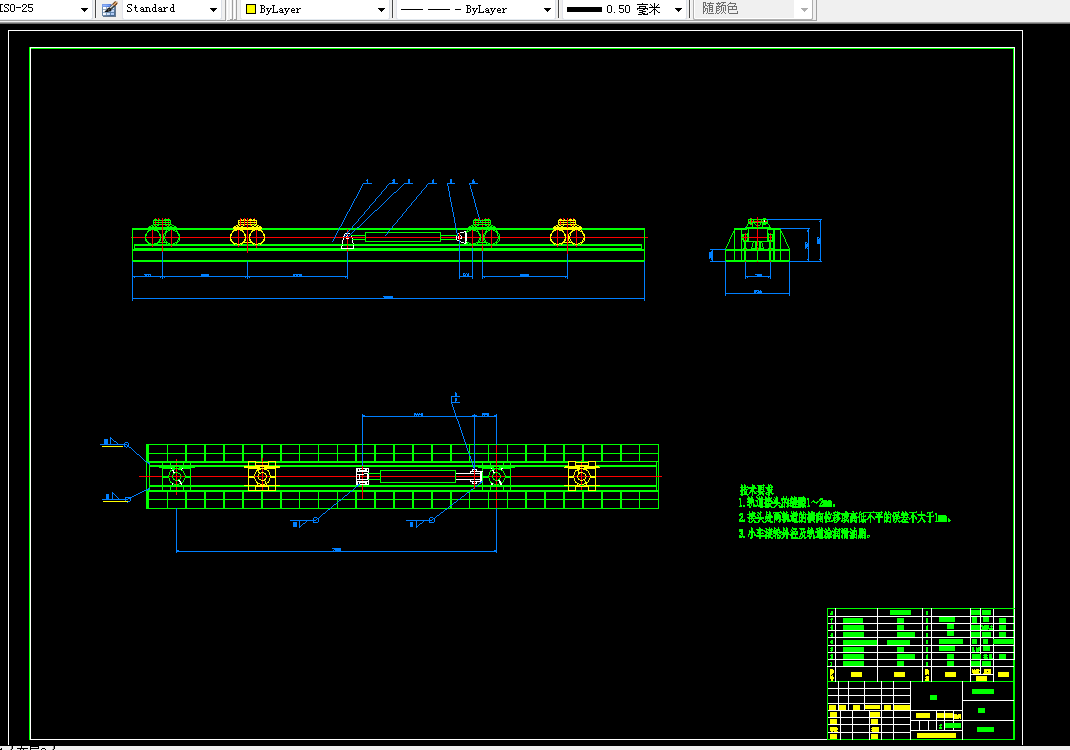This screenshot has width=1070, height=750.
Task: Click the lower-left surface roughness symbol
Action: (x=115, y=498)
